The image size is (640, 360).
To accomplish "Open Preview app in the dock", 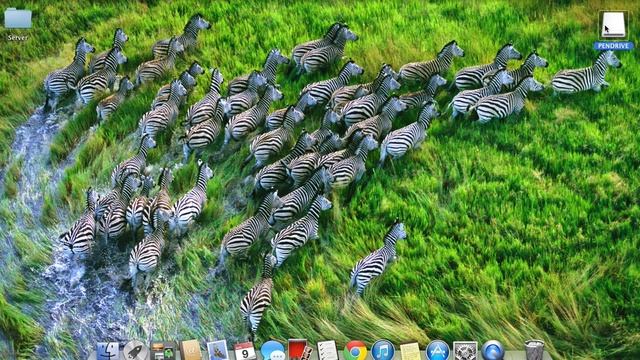I will point(218,351).
